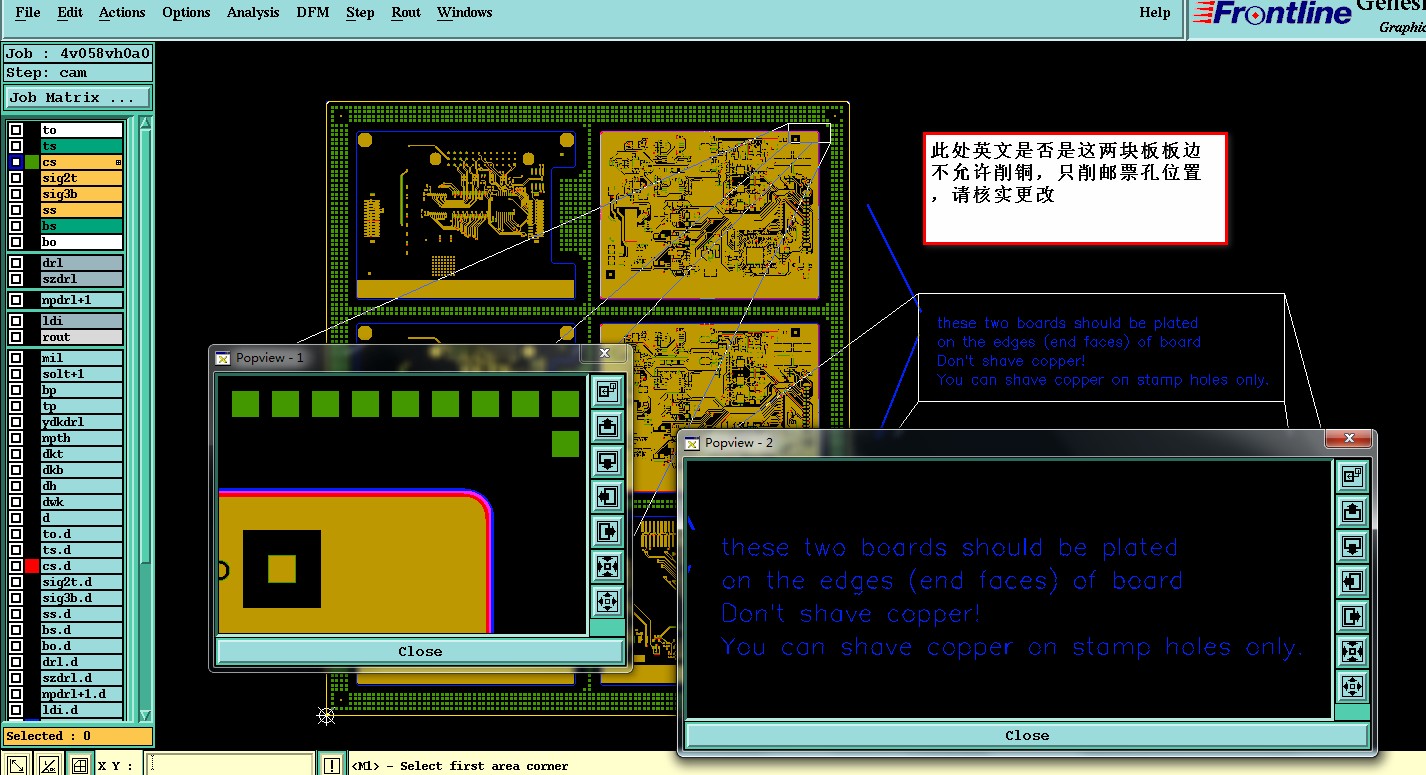Click the datum origin crosshair on the canvas
This screenshot has height=775, width=1426.
pos(326,715)
